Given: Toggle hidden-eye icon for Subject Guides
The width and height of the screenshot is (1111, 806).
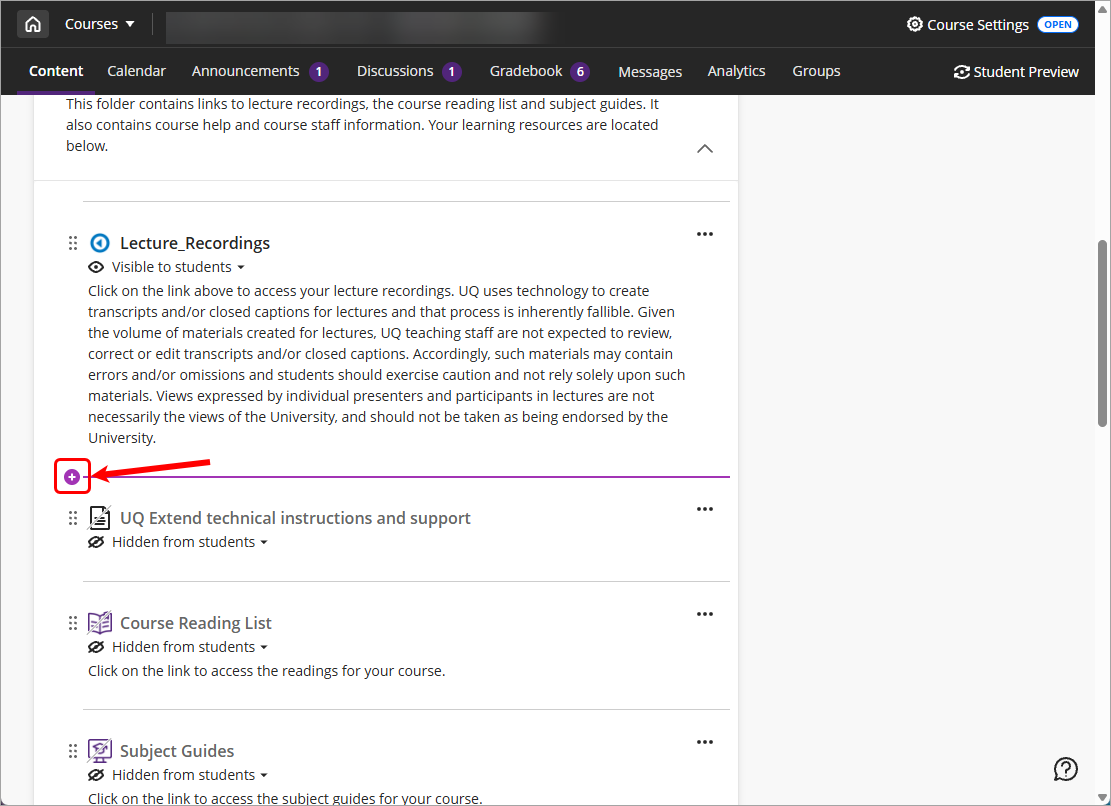Looking at the screenshot, I should [x=96, y=775].
